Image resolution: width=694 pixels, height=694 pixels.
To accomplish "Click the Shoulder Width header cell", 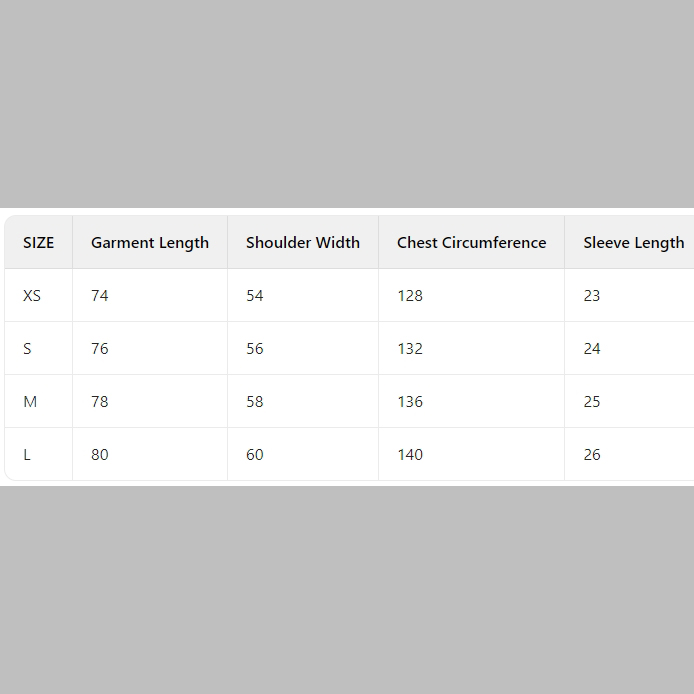I will 303,242.
